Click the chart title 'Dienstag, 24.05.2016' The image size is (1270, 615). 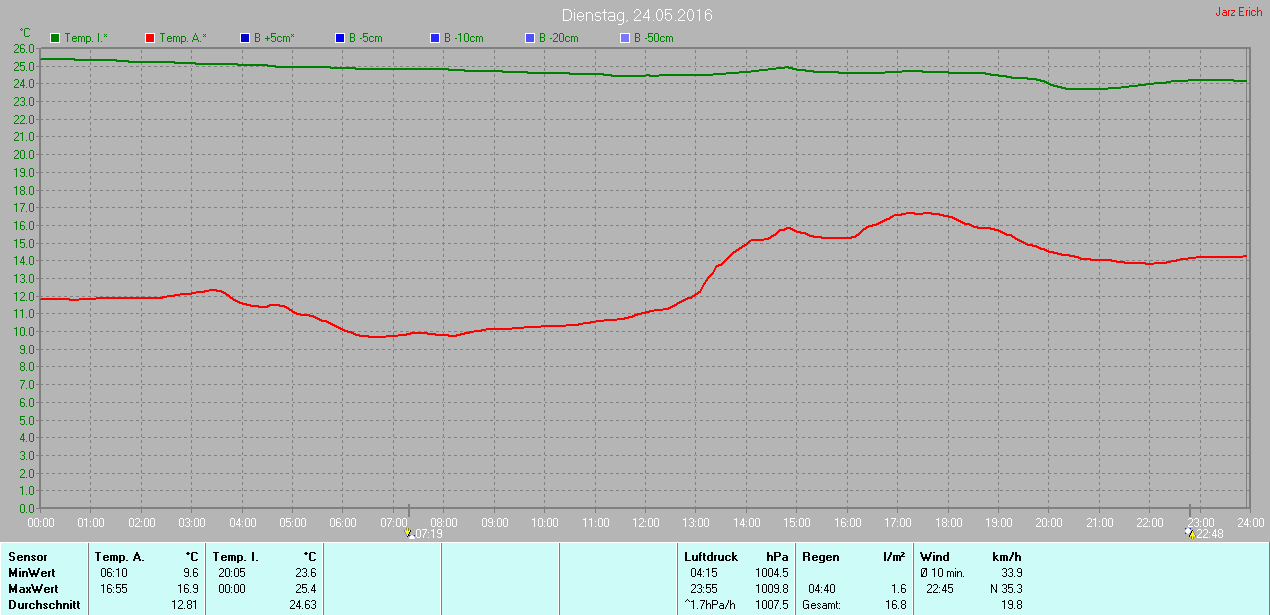pyautogui.click(x=637, y=15)
